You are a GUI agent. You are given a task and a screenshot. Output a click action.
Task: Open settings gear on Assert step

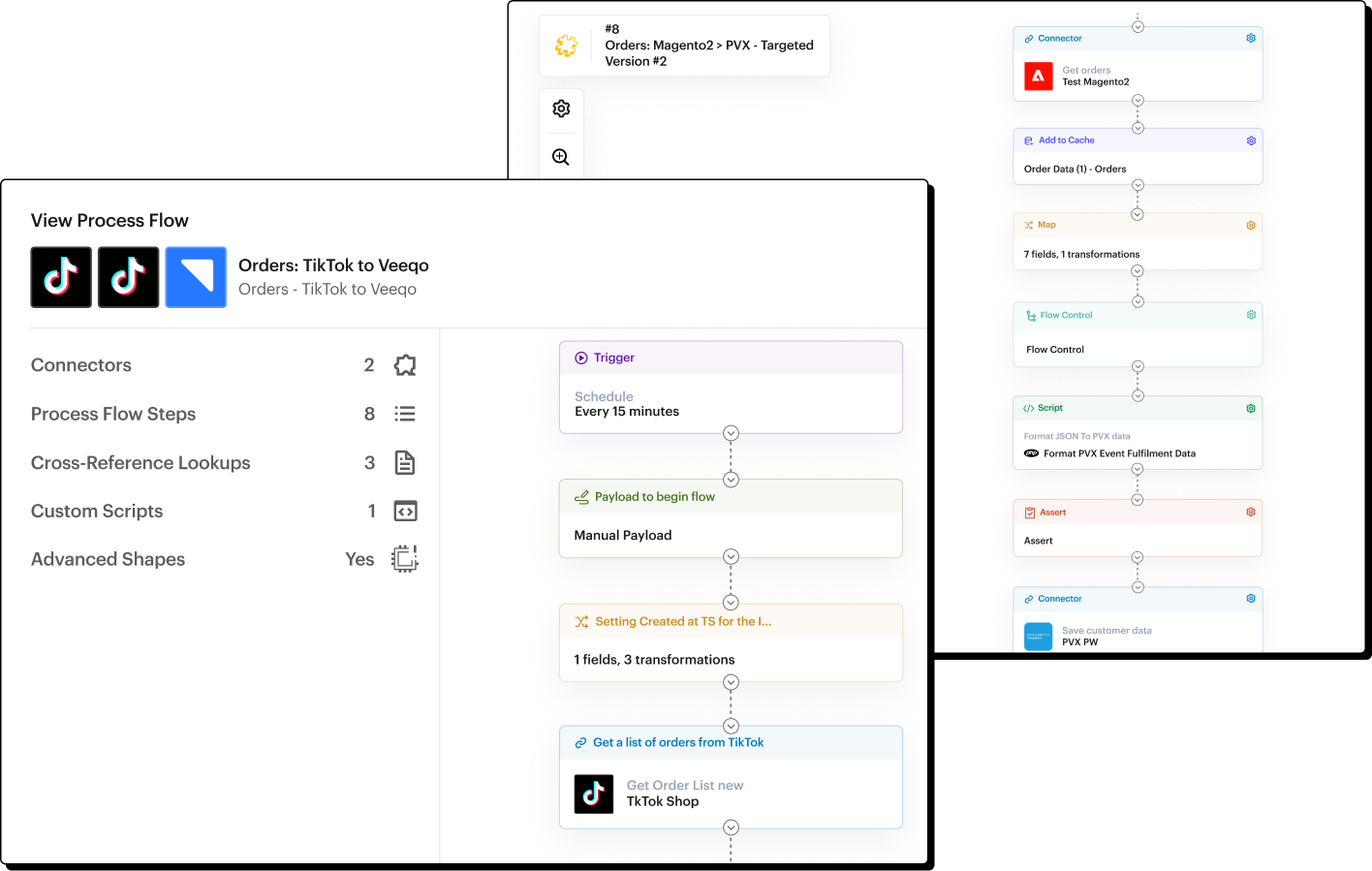pos(1251,513)
